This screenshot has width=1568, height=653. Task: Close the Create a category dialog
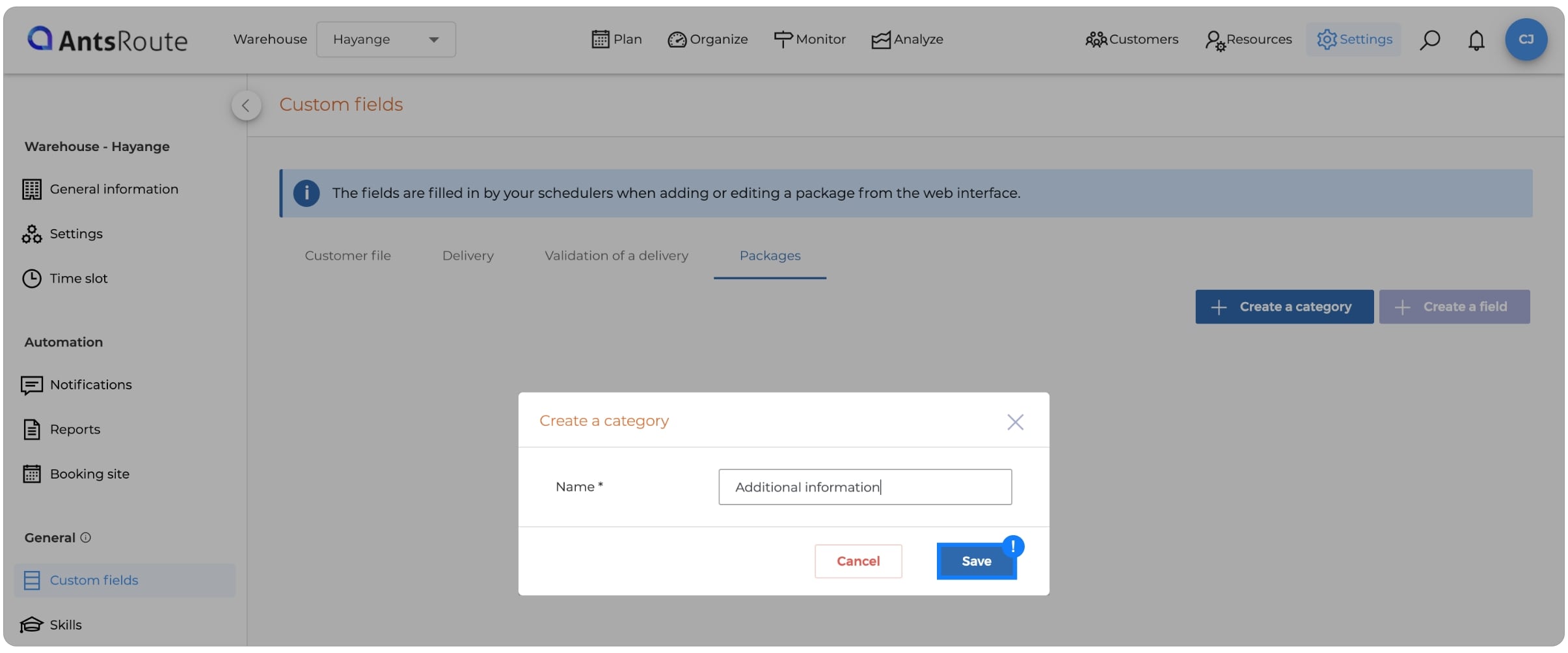pyautogui.click(x=1015, y=422)
